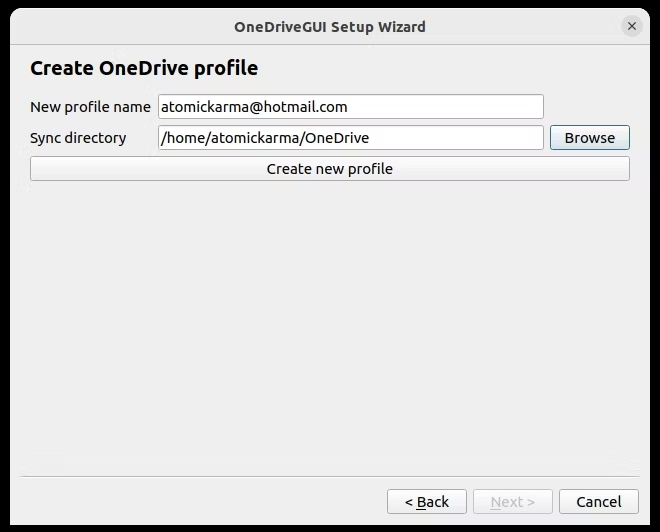Click the disabled Next > button
Image resolution: width=660 pixels, height=532 pixels.
[513, 502]
